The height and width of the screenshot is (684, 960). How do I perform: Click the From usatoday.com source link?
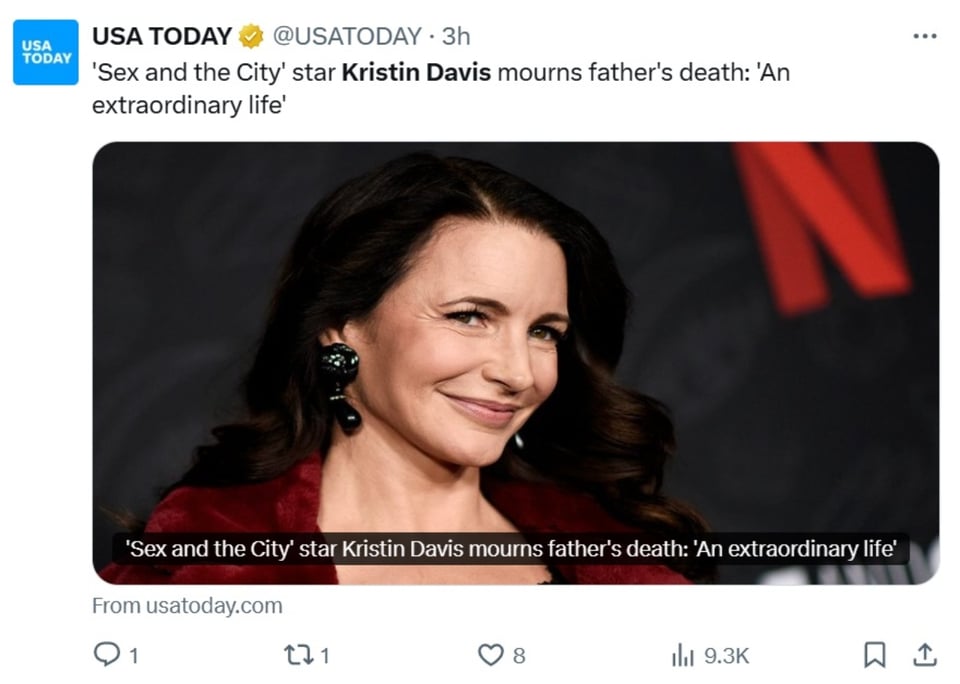[187, 606]
